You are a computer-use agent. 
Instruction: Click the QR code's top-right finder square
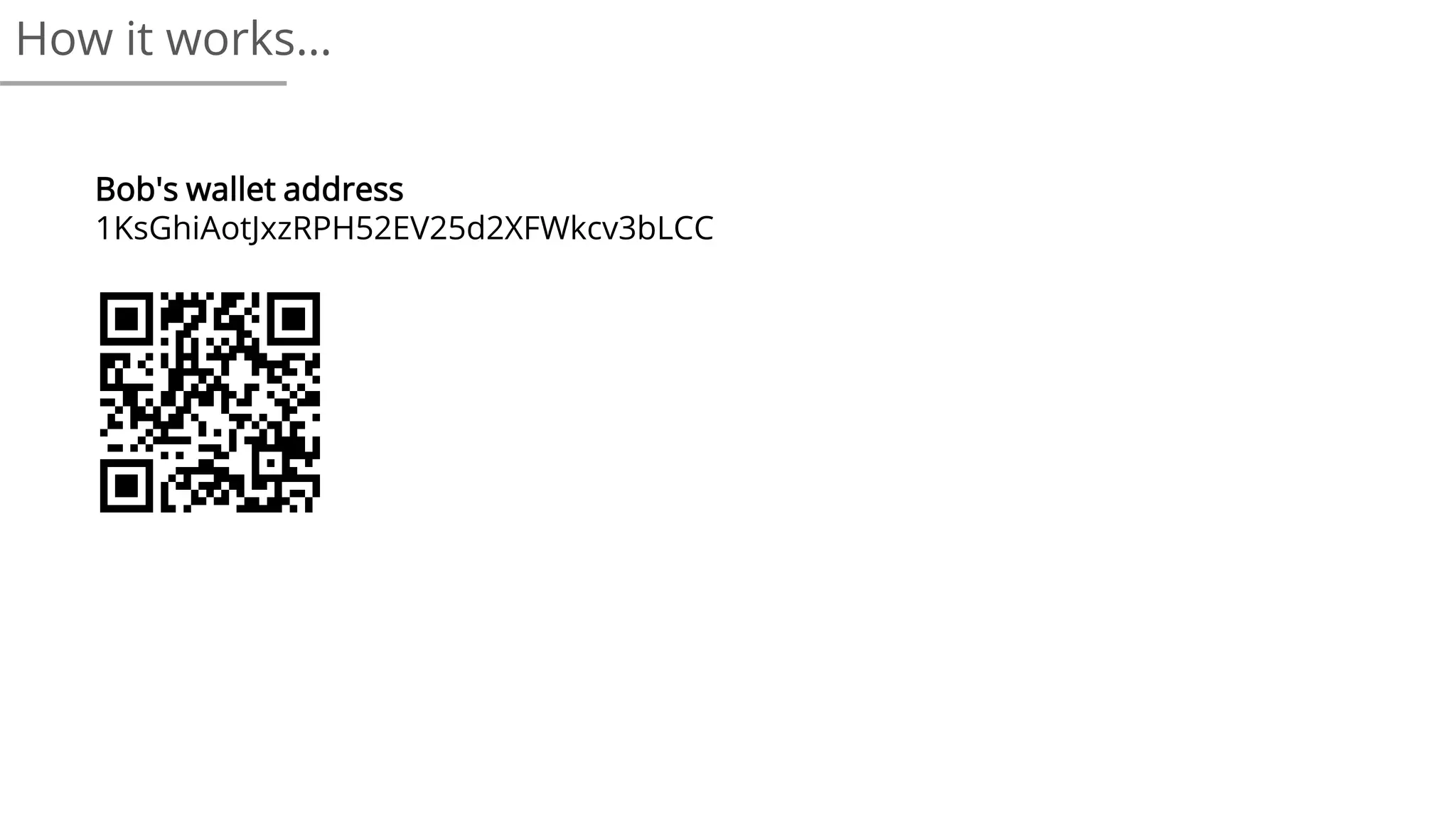(294, 318)
